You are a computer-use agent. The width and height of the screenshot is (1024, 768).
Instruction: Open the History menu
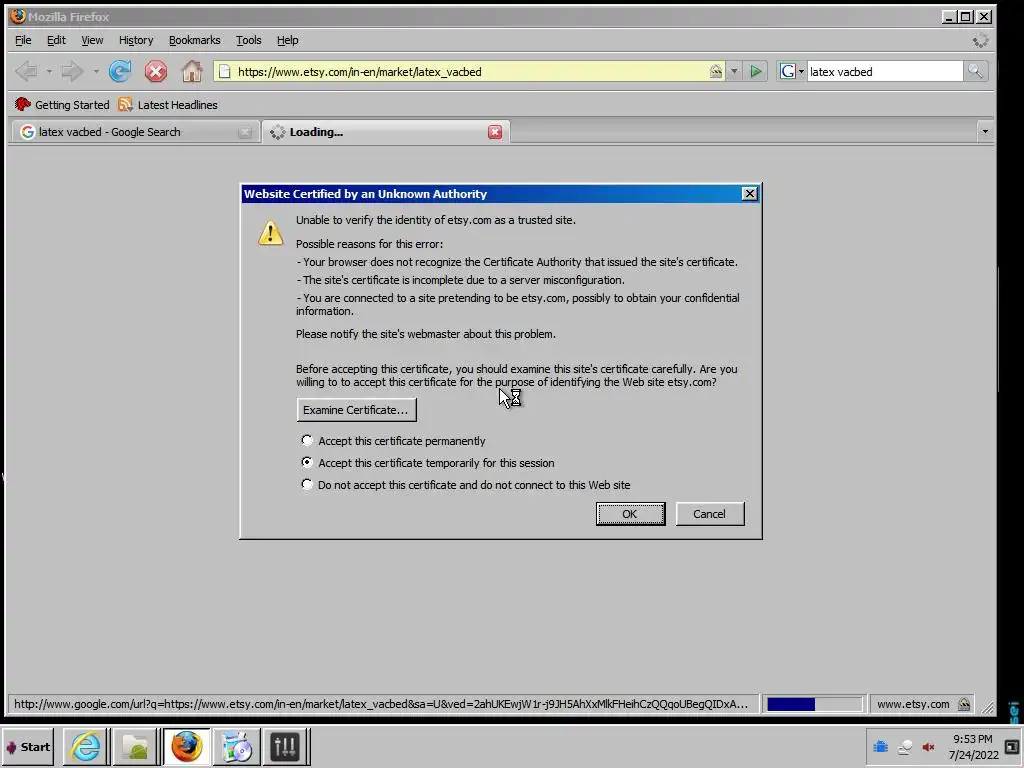click(136, 40)
